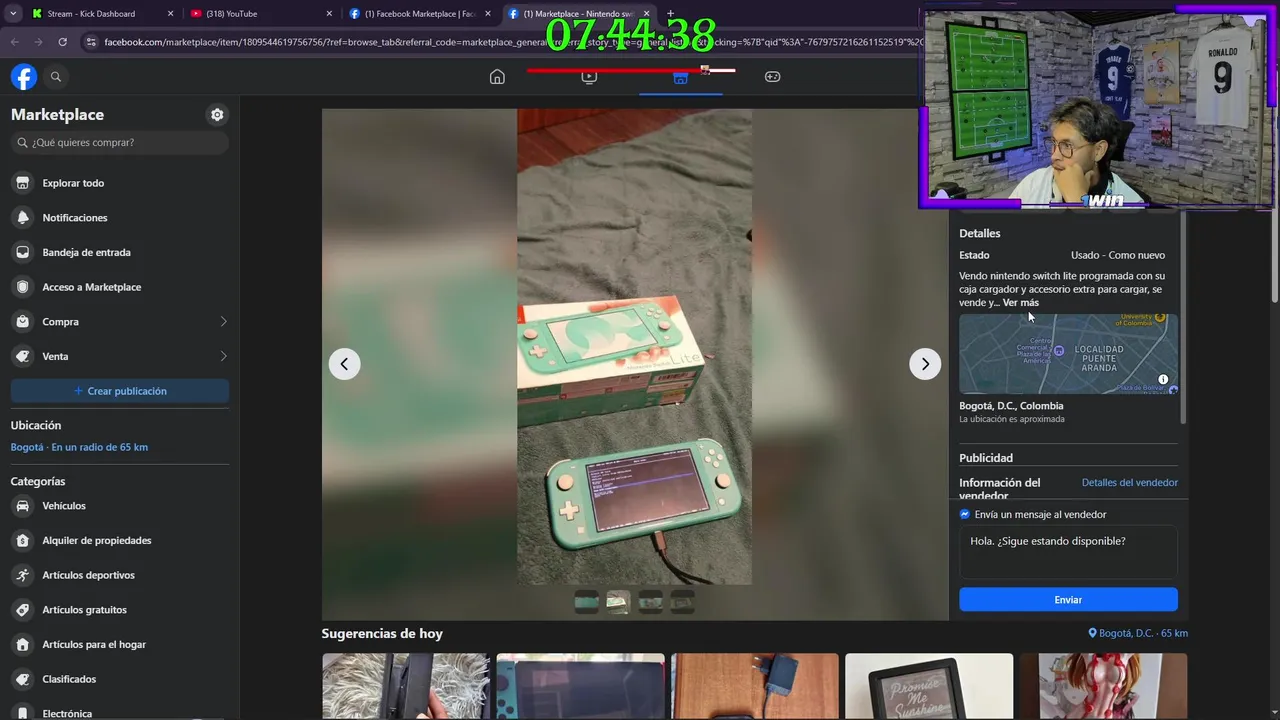Click Alquiler de propiedades house icon
Screen dimensions: 1280x720
pos(23,541)
